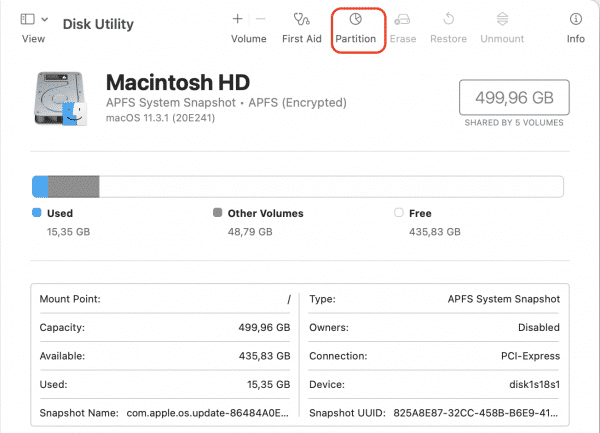The height and width of the screenshot is (433, 600).
Task: Click the white Free legend swatch
Action: click(399, 213)
